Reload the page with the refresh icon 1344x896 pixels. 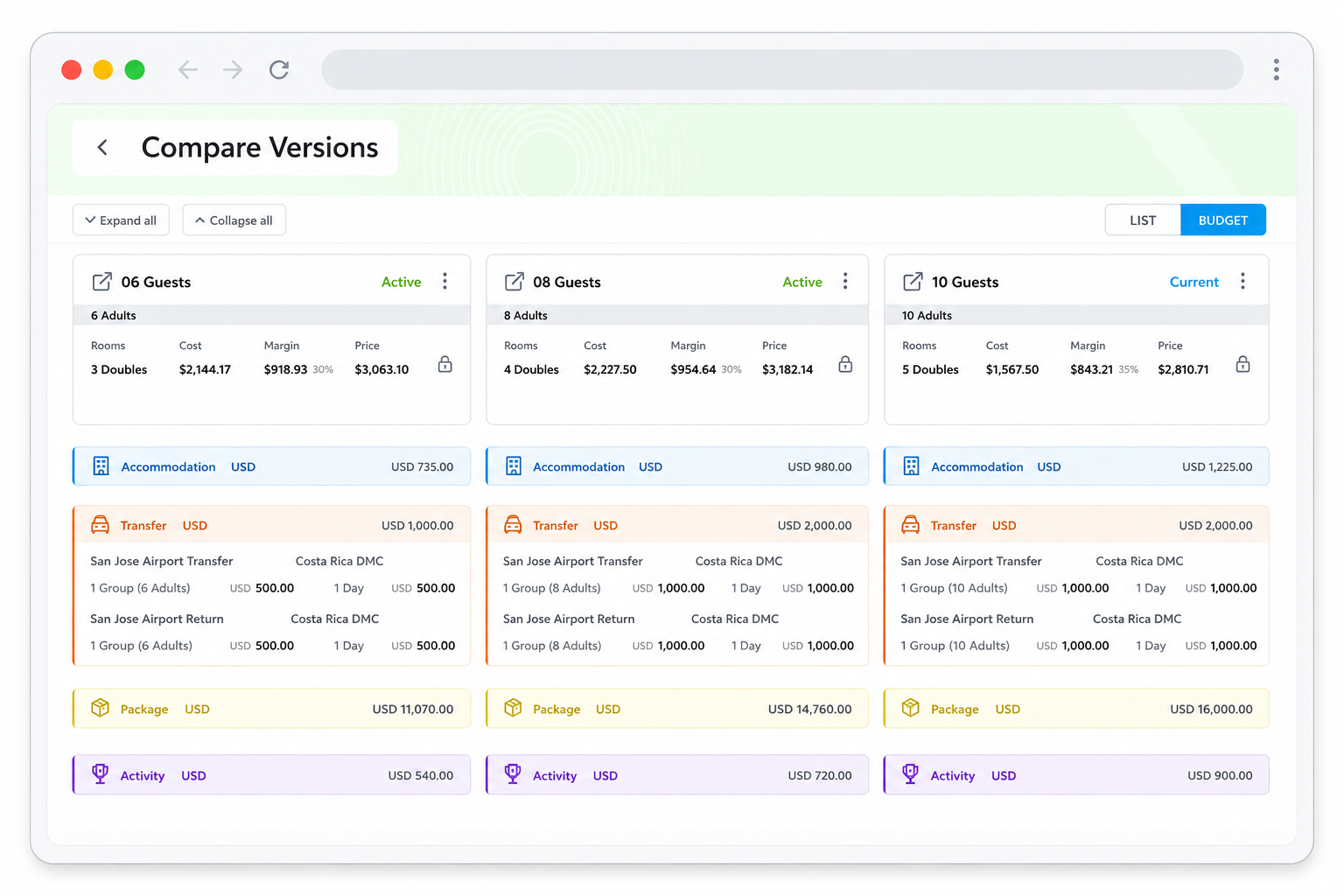pyautogui.click(x=279, y=70)
